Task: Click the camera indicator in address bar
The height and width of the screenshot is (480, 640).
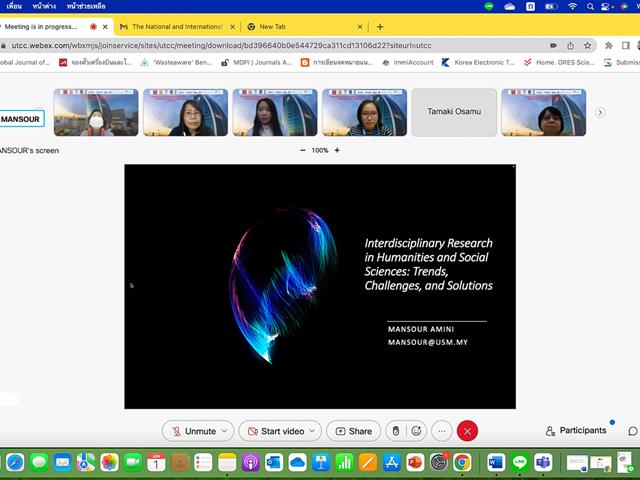Action: pyautogui.click(x=553, y=45)
